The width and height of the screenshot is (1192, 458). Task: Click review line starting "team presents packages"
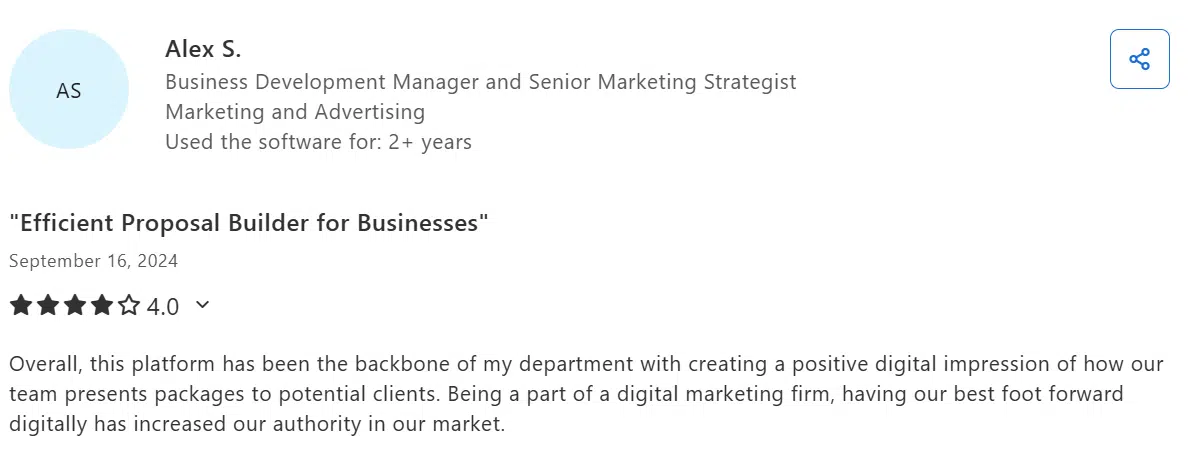click(x=566, y=394)
